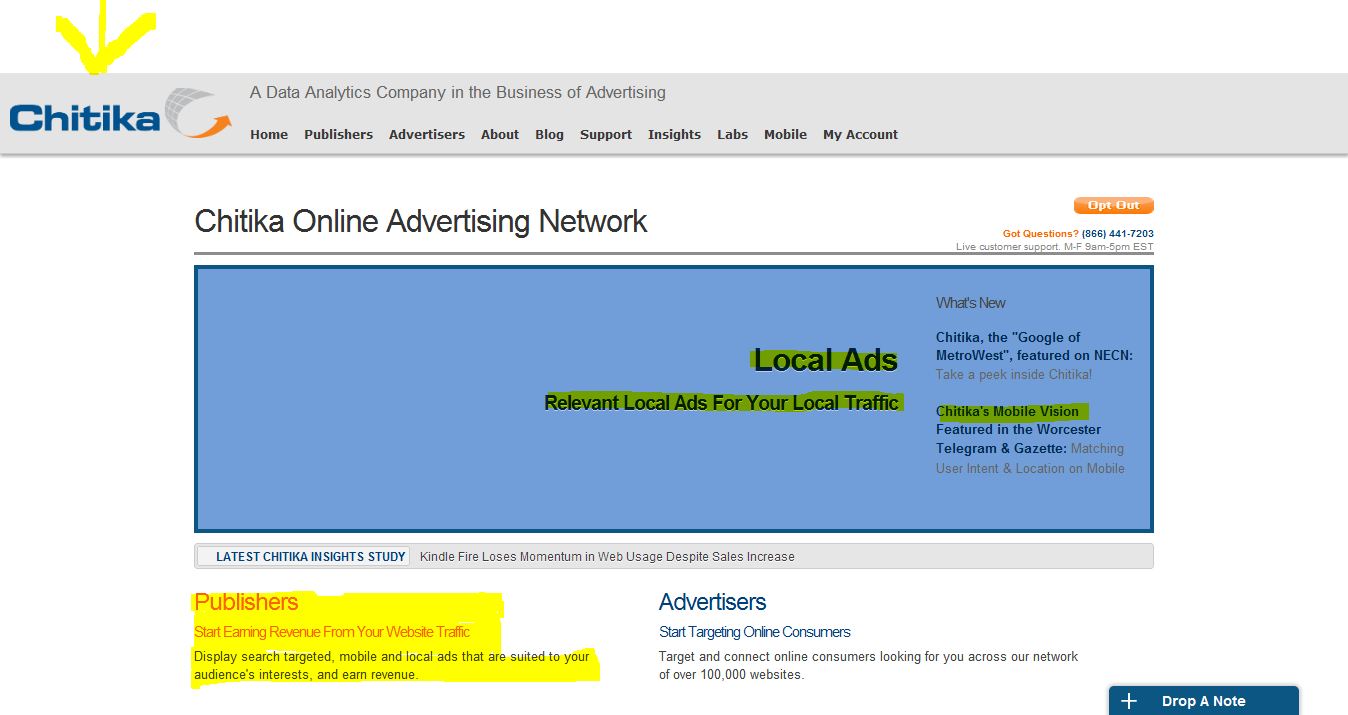This screenshot has height=715, width=1348.
Task: Go to Labs in the navigation
Action: coord(732,134)
